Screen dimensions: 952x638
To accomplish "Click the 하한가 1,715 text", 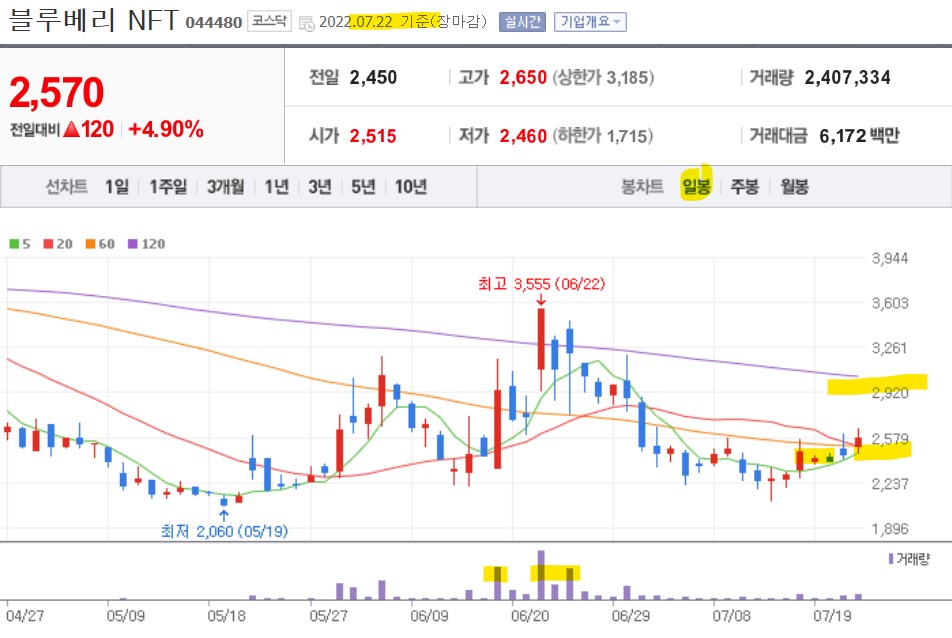I will tap(603, 136).
